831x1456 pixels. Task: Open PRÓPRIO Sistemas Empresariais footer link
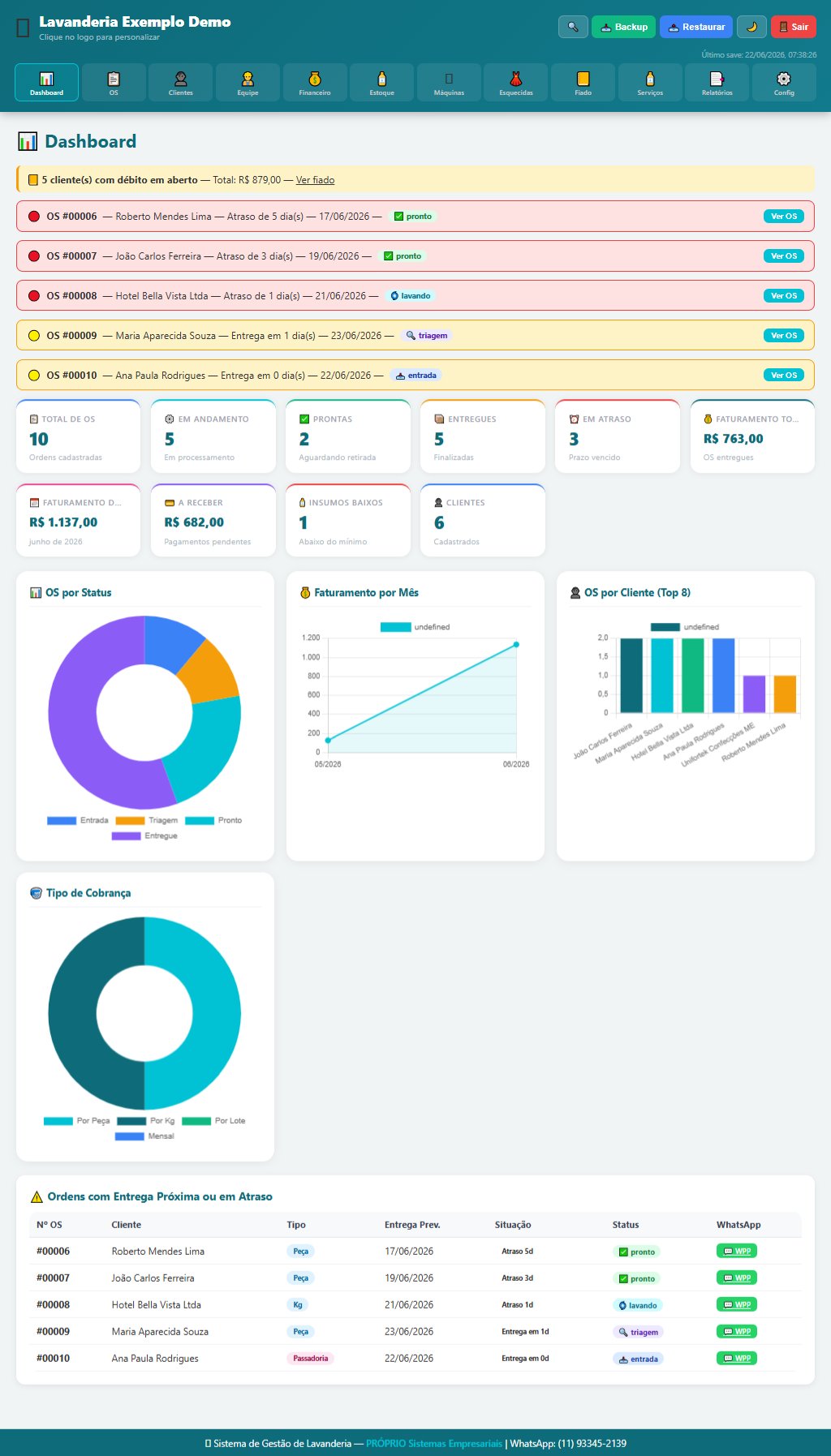434,1443
